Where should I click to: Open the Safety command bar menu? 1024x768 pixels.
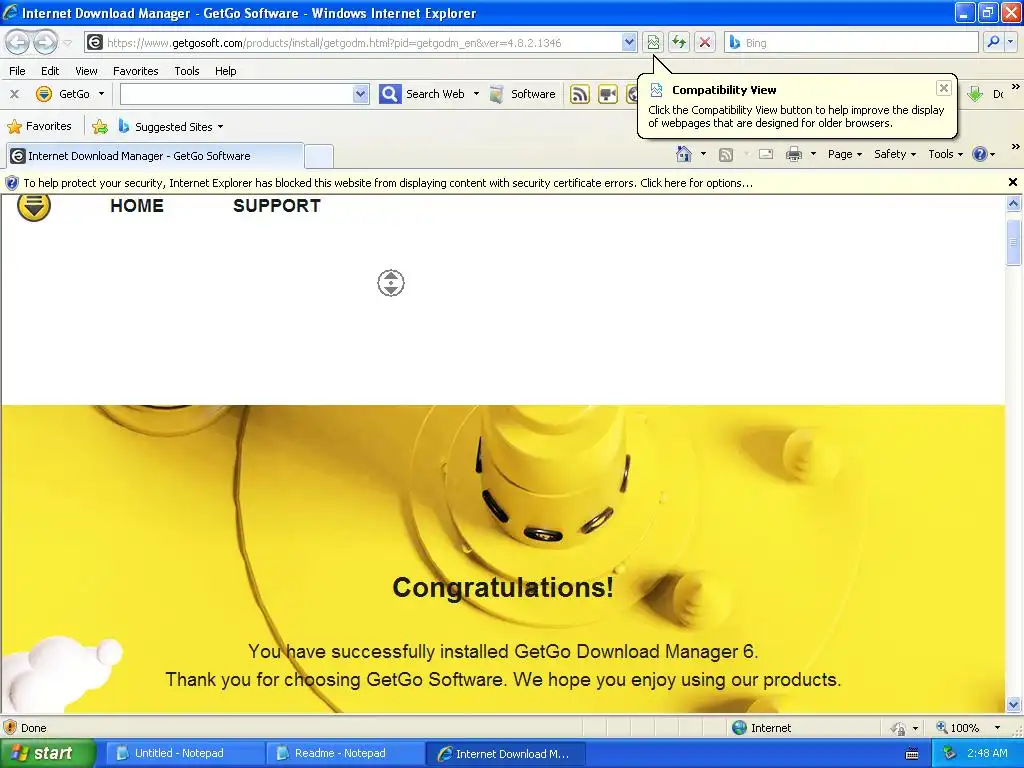coord(895,154)
